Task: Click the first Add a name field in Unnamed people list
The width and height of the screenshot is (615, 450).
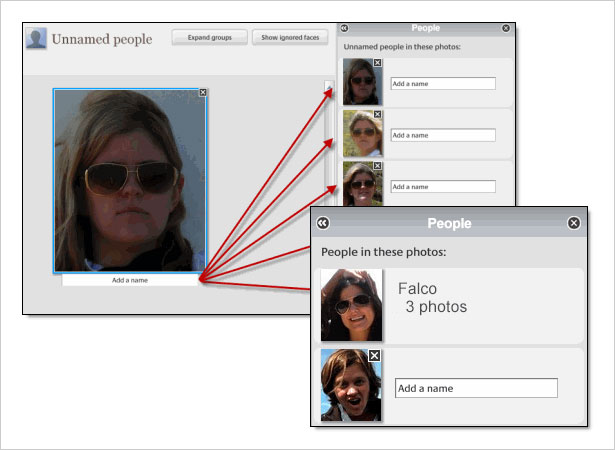Action: (x=443, y=84)
